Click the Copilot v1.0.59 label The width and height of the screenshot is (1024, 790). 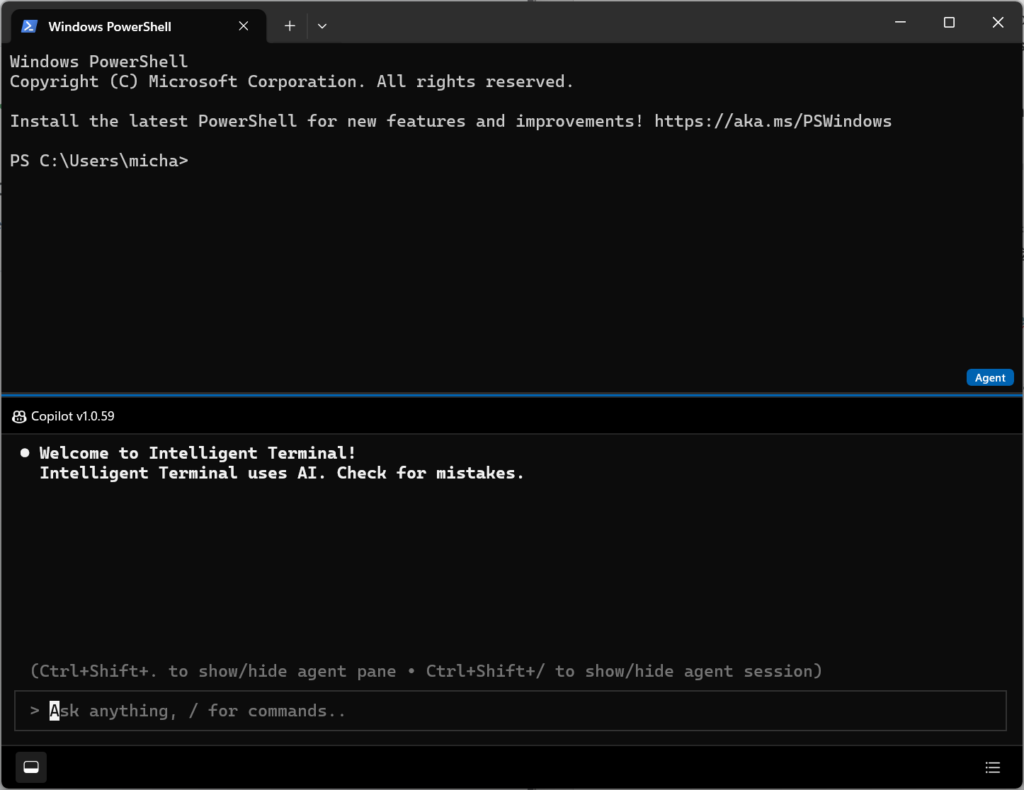(x=72, y=417)
